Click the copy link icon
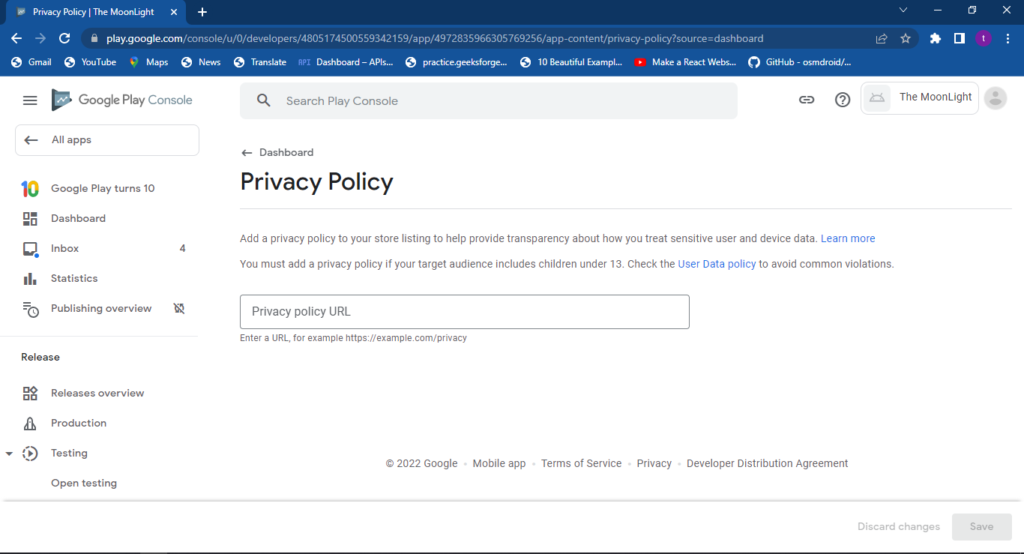The height and width of the screenshot is (554, 1024). click(806, 100)
